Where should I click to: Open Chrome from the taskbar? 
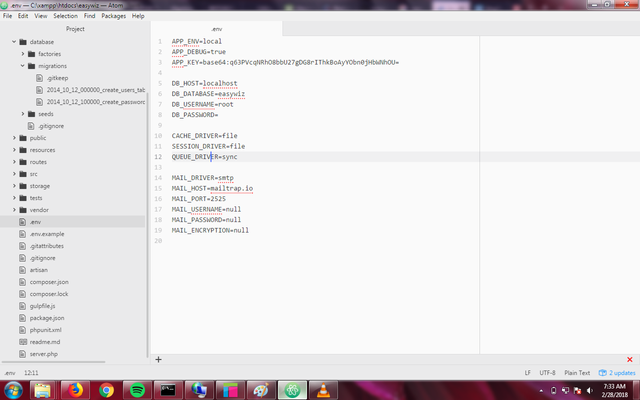(106, 390)
